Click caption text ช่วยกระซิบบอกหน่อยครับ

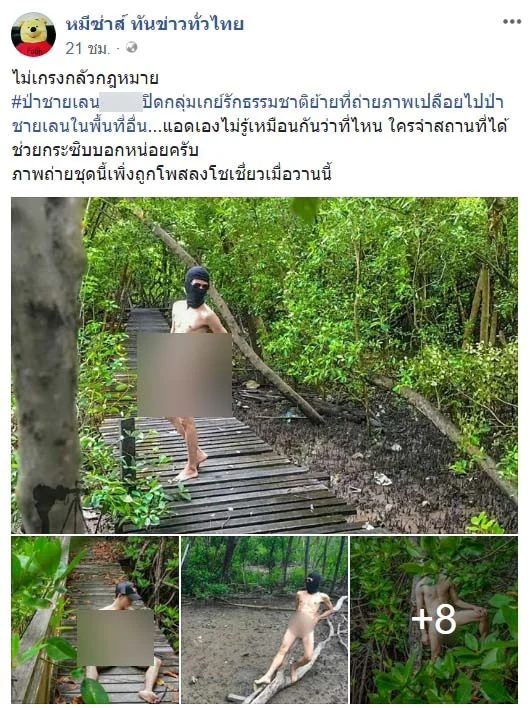pyautogui.click(x=105, y=150)
